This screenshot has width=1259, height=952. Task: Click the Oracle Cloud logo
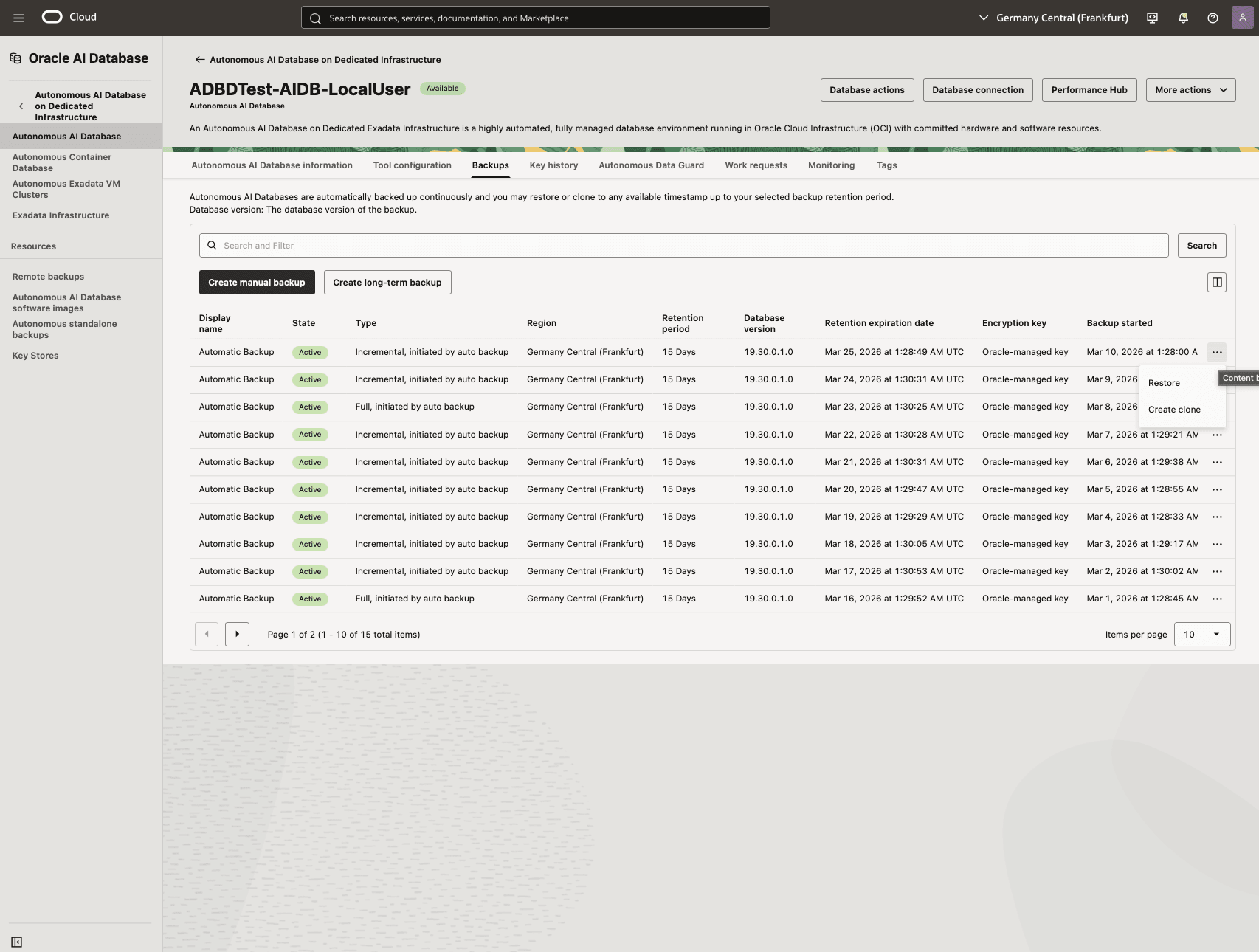tap(69, 17)
